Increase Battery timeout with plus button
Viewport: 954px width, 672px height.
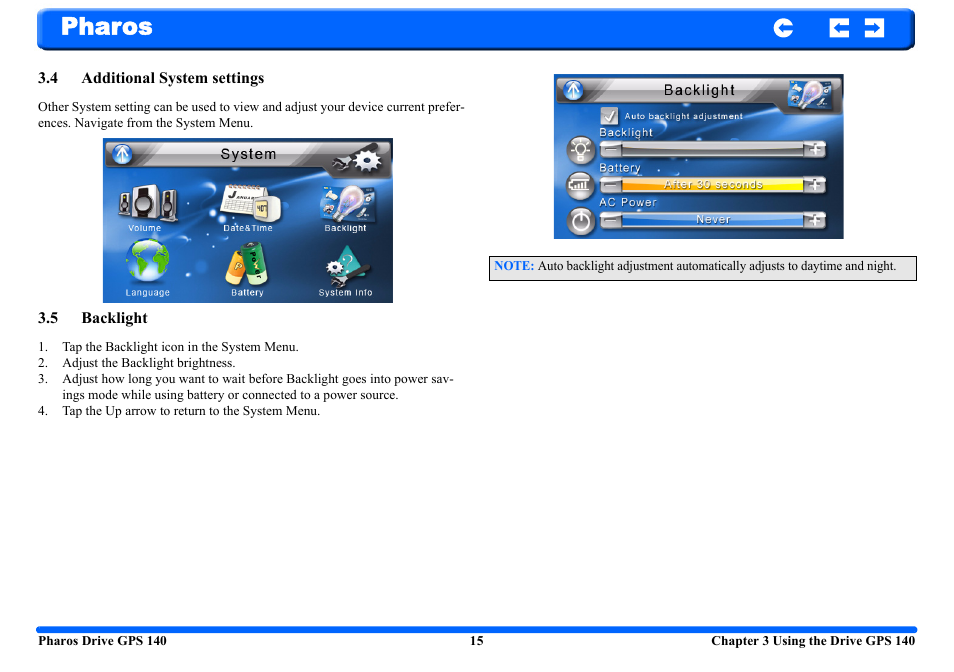(x=815, y=185)
